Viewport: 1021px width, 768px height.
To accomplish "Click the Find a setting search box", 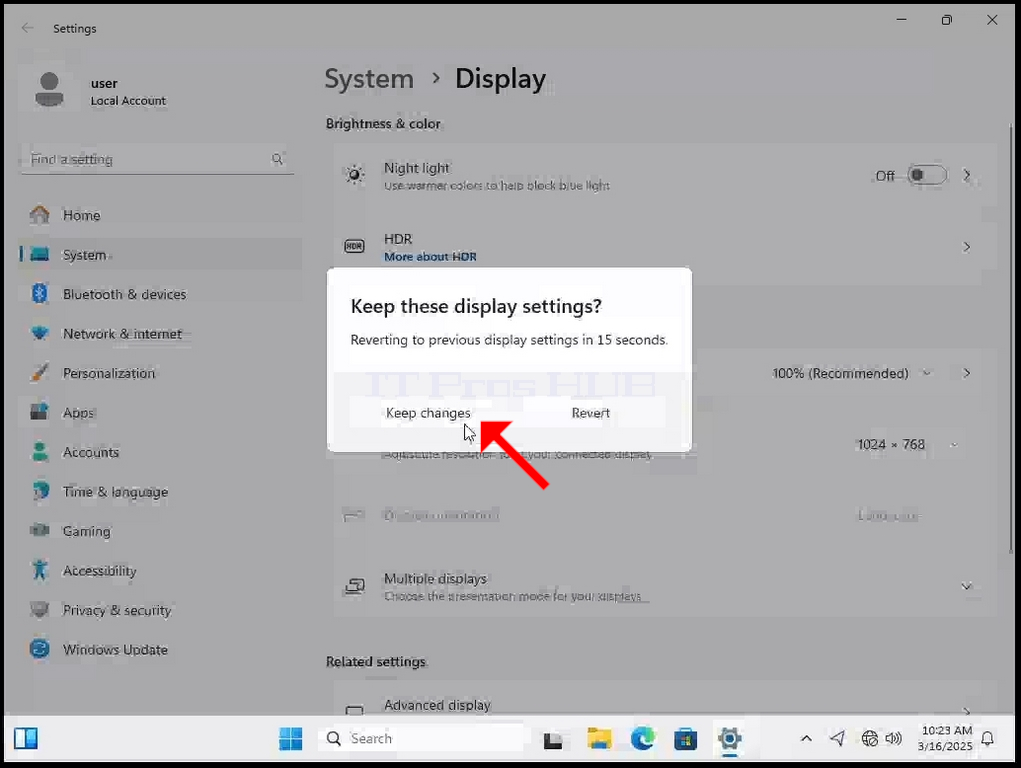I will pos(157,160).
